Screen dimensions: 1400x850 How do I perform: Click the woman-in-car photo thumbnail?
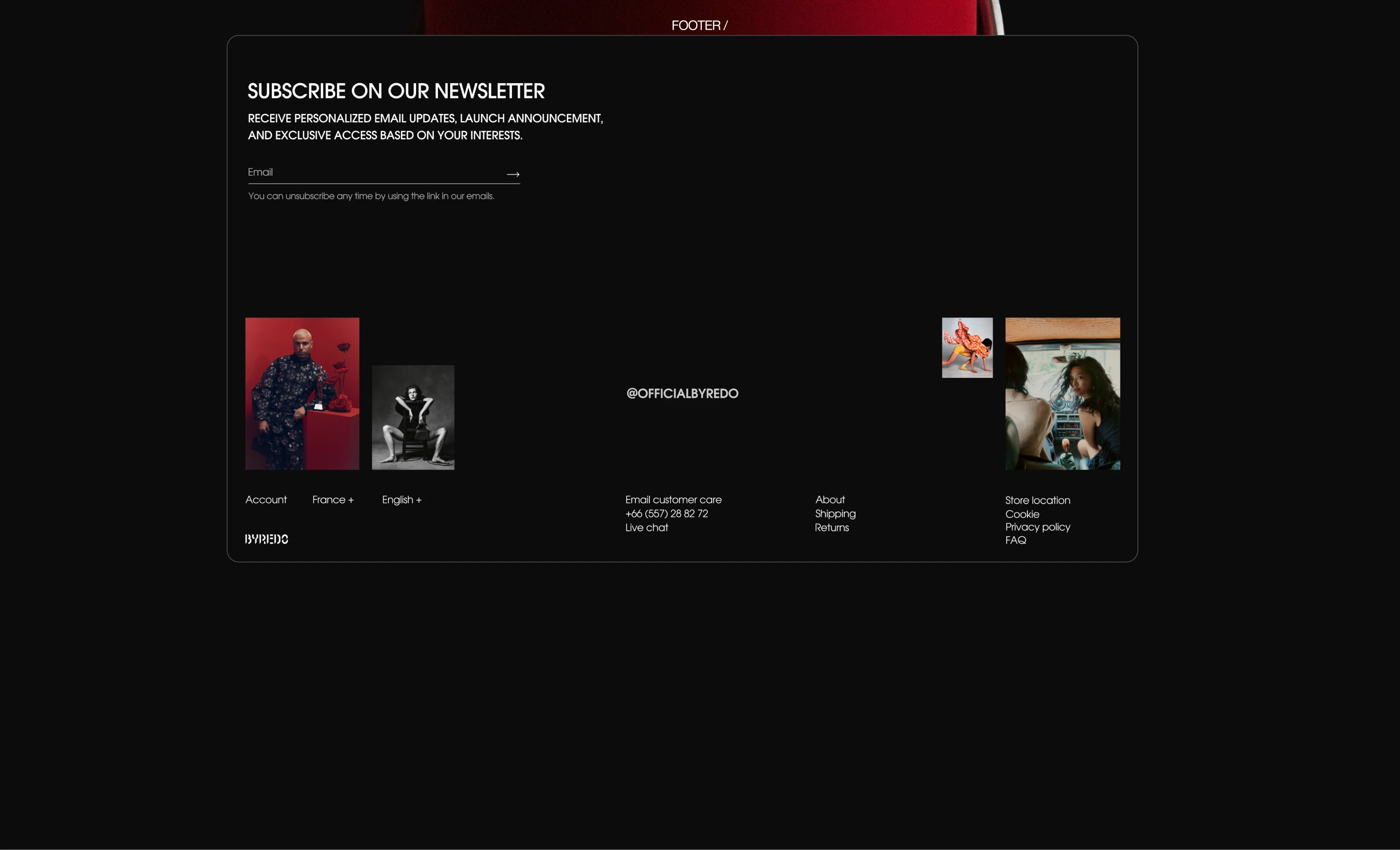pyautogui.click(x=1062, y=393)
